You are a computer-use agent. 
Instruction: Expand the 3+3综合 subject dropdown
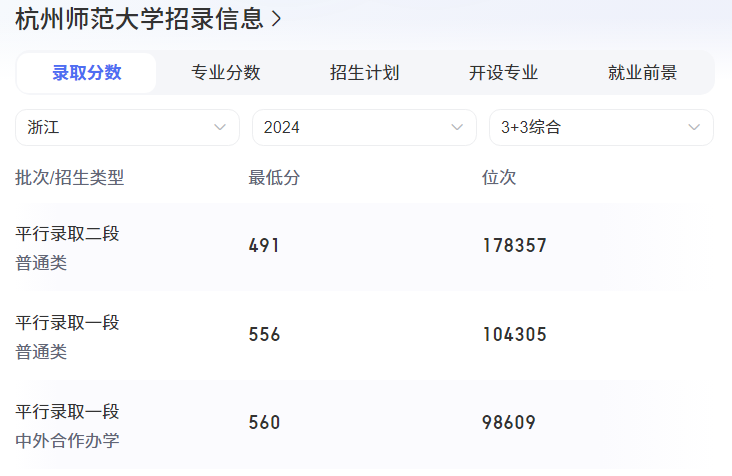coord(601,127)
